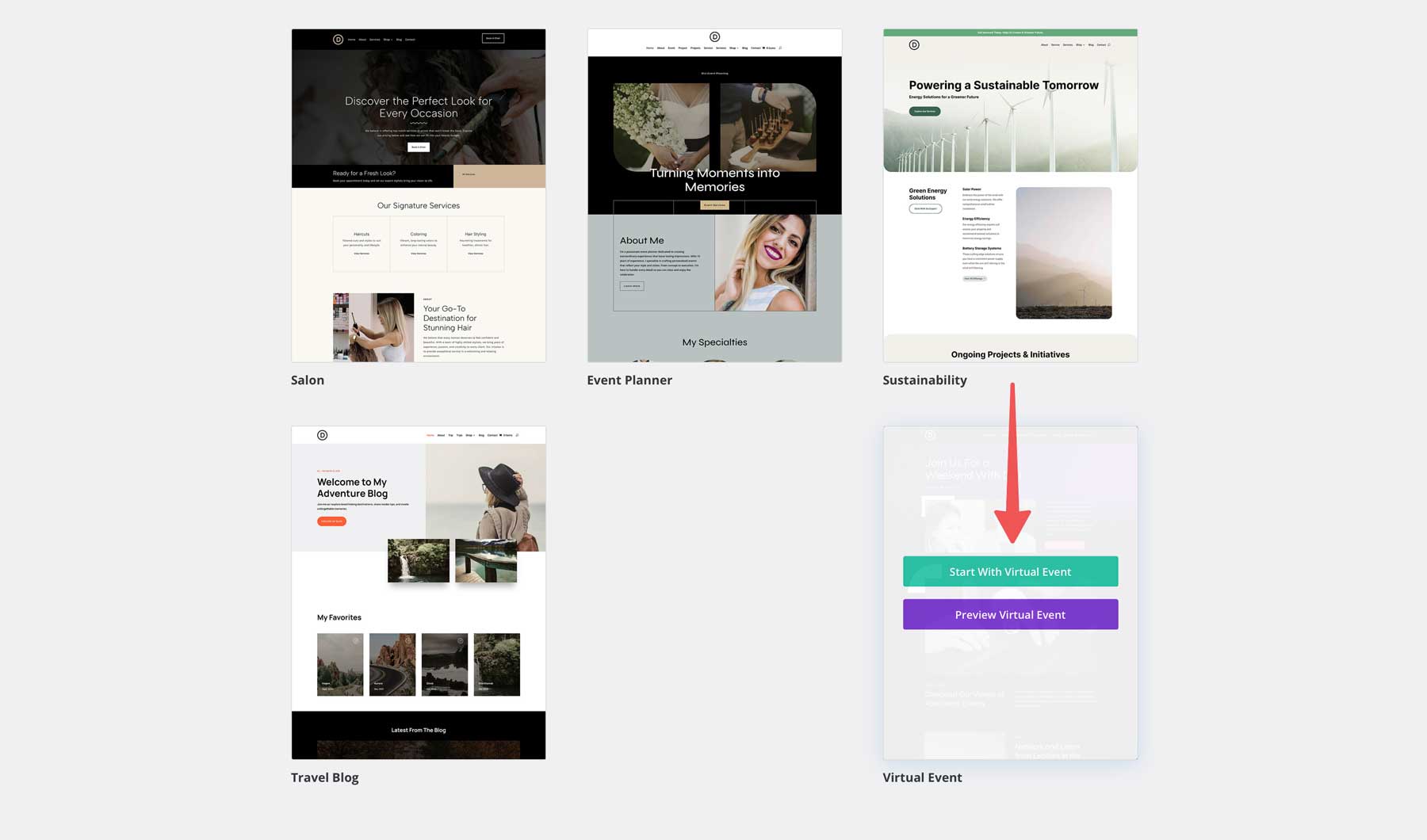Click the Preview Virtual Event button

(1010, 614)
